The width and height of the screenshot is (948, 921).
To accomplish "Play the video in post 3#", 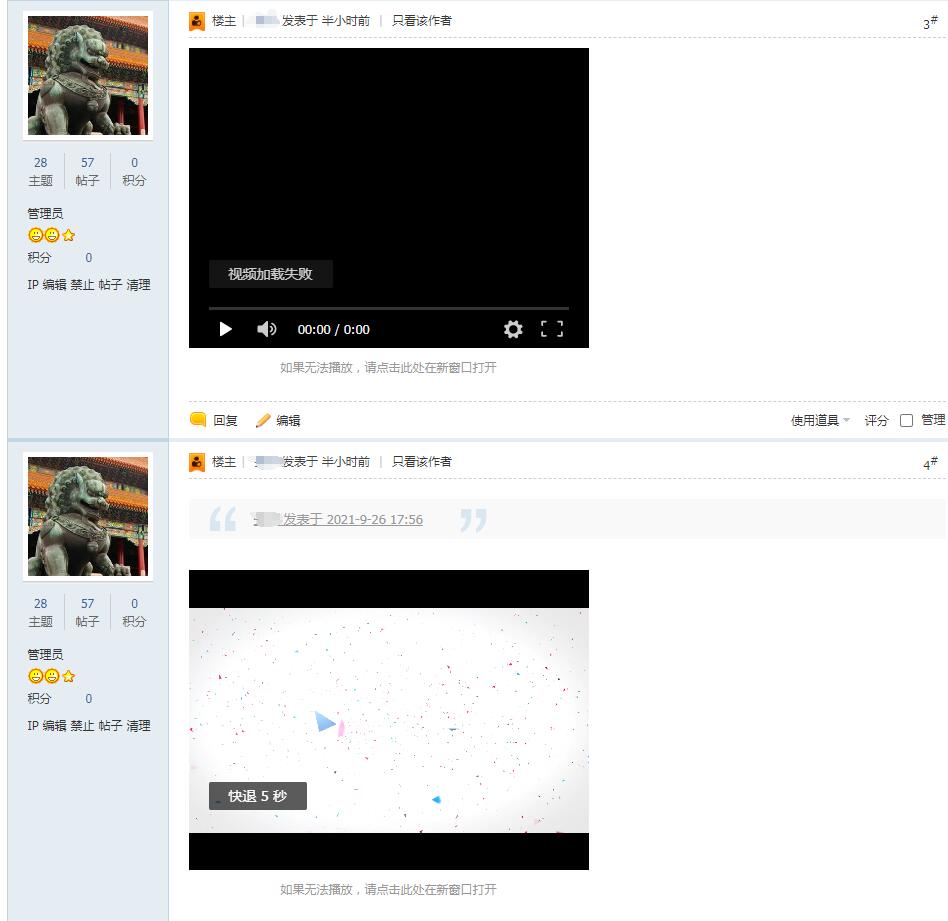I will tap(226, 329).
